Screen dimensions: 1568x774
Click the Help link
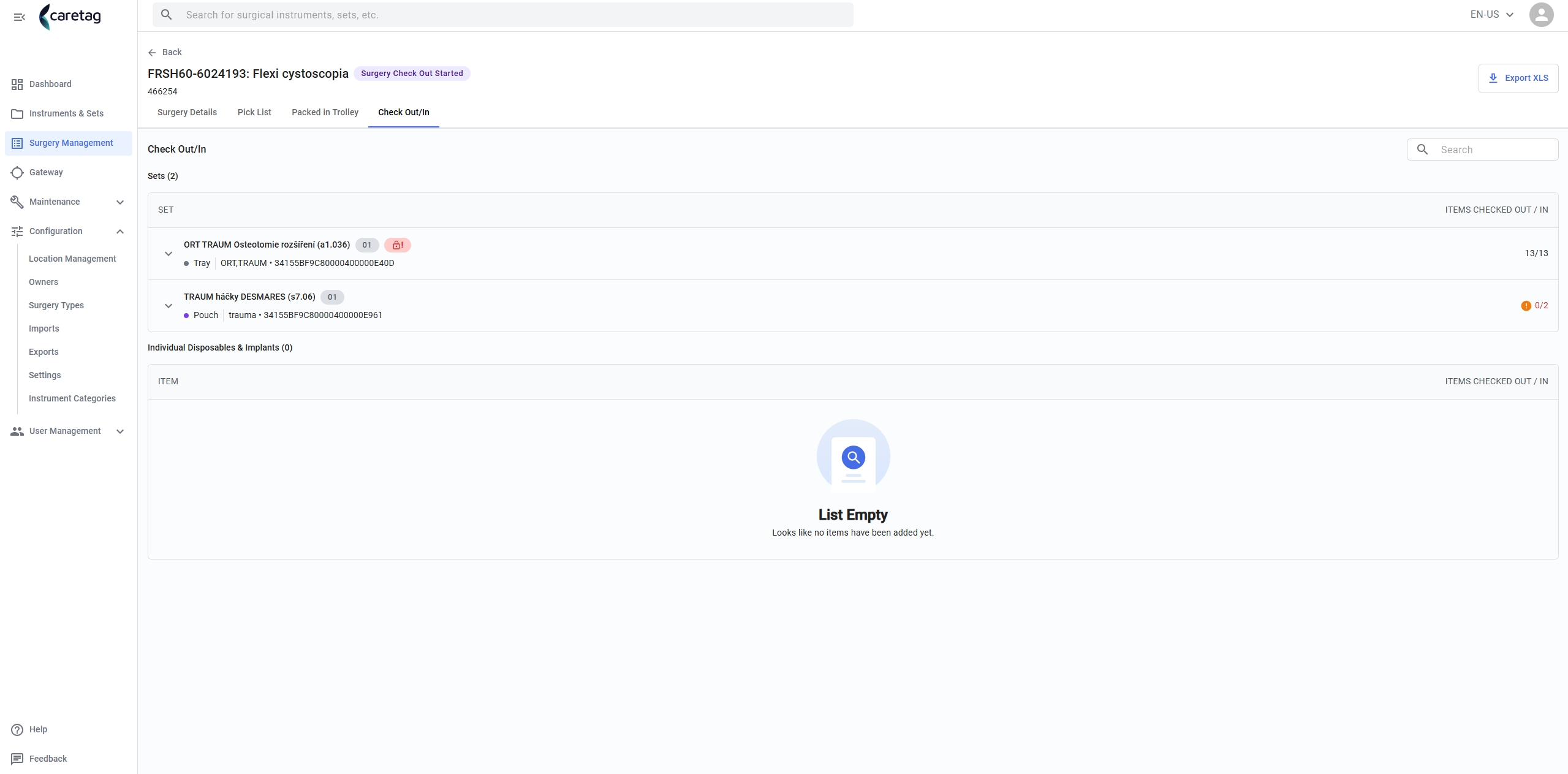click(x=38, y=730)
